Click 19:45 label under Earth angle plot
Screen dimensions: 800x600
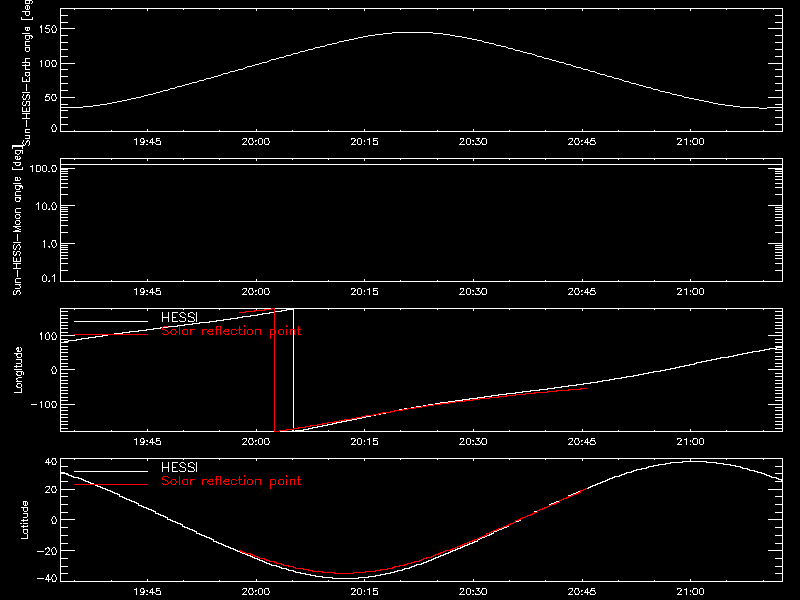[x=147, y=142]
